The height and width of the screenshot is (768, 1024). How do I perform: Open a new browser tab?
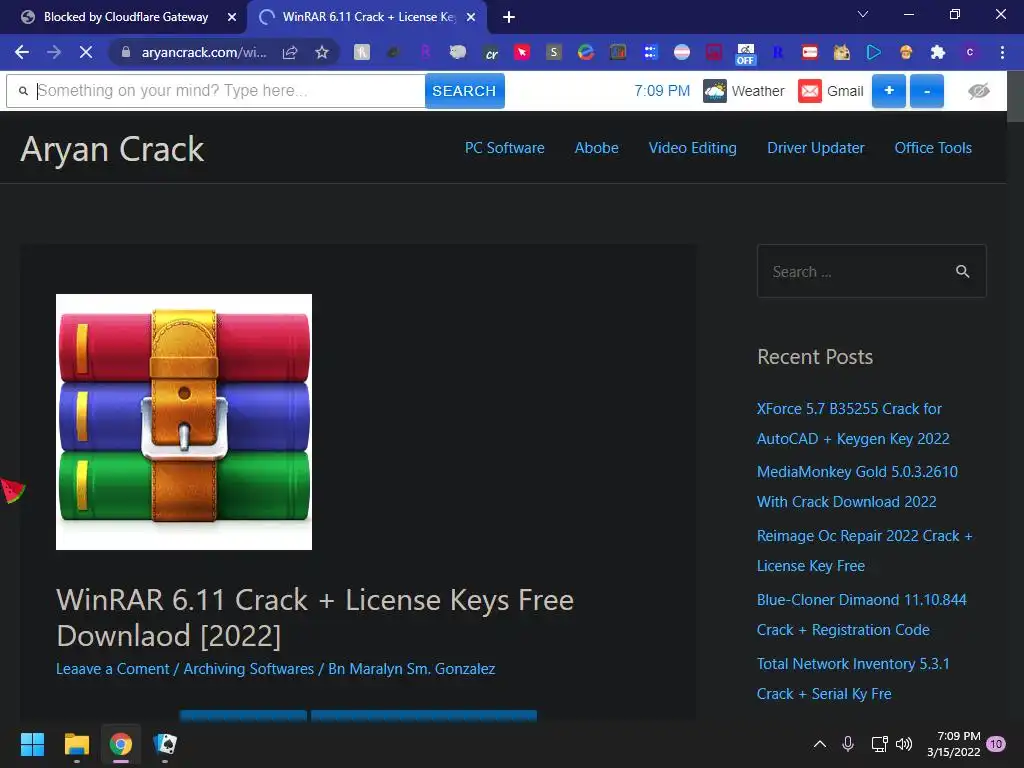pos(509,17)
